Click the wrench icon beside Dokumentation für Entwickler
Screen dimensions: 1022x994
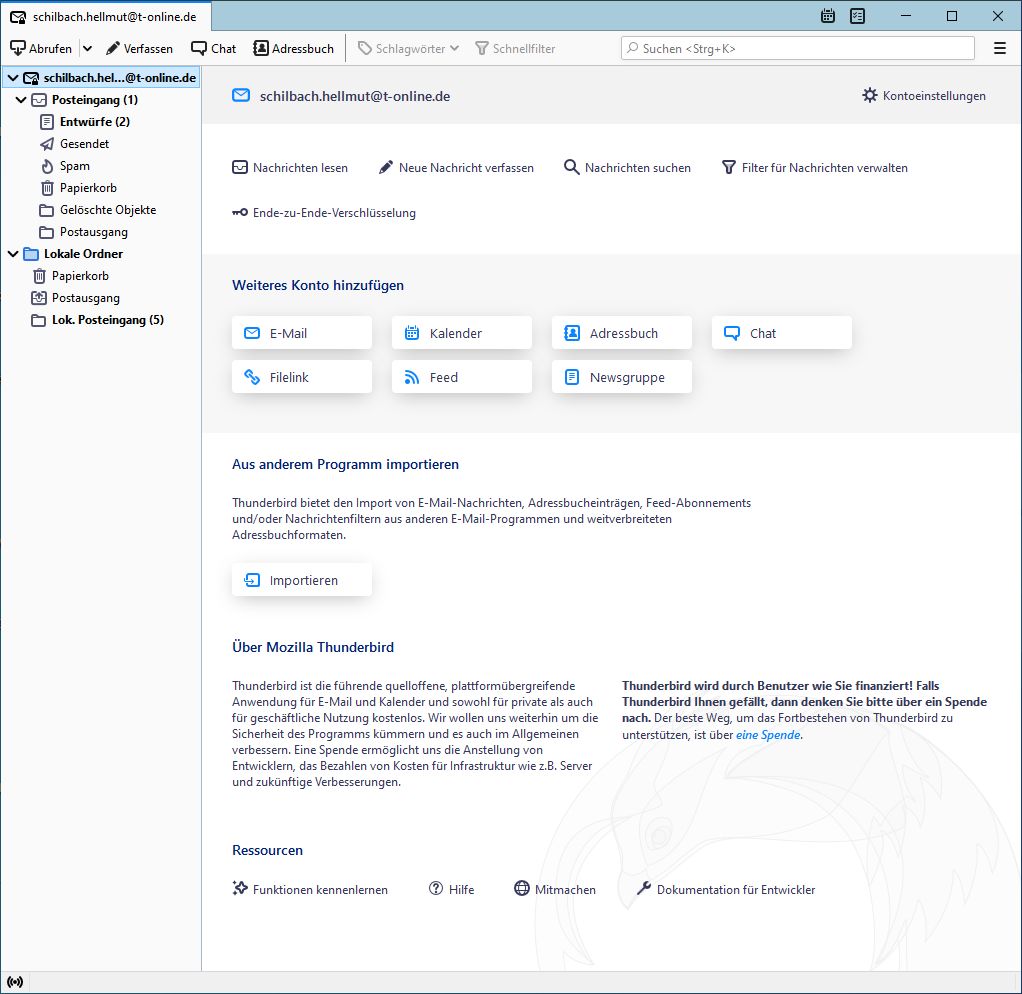pyautogui.click(x=644, y=888)
